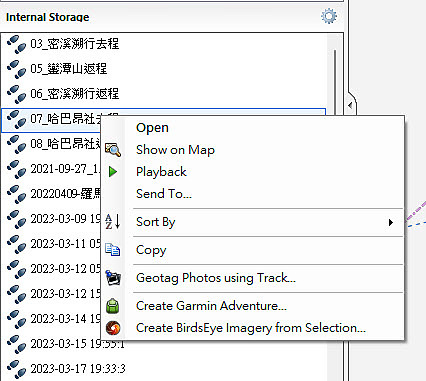Click footprint icon of 2023-03-09 track
426x381 pixels.
(16, 219)
